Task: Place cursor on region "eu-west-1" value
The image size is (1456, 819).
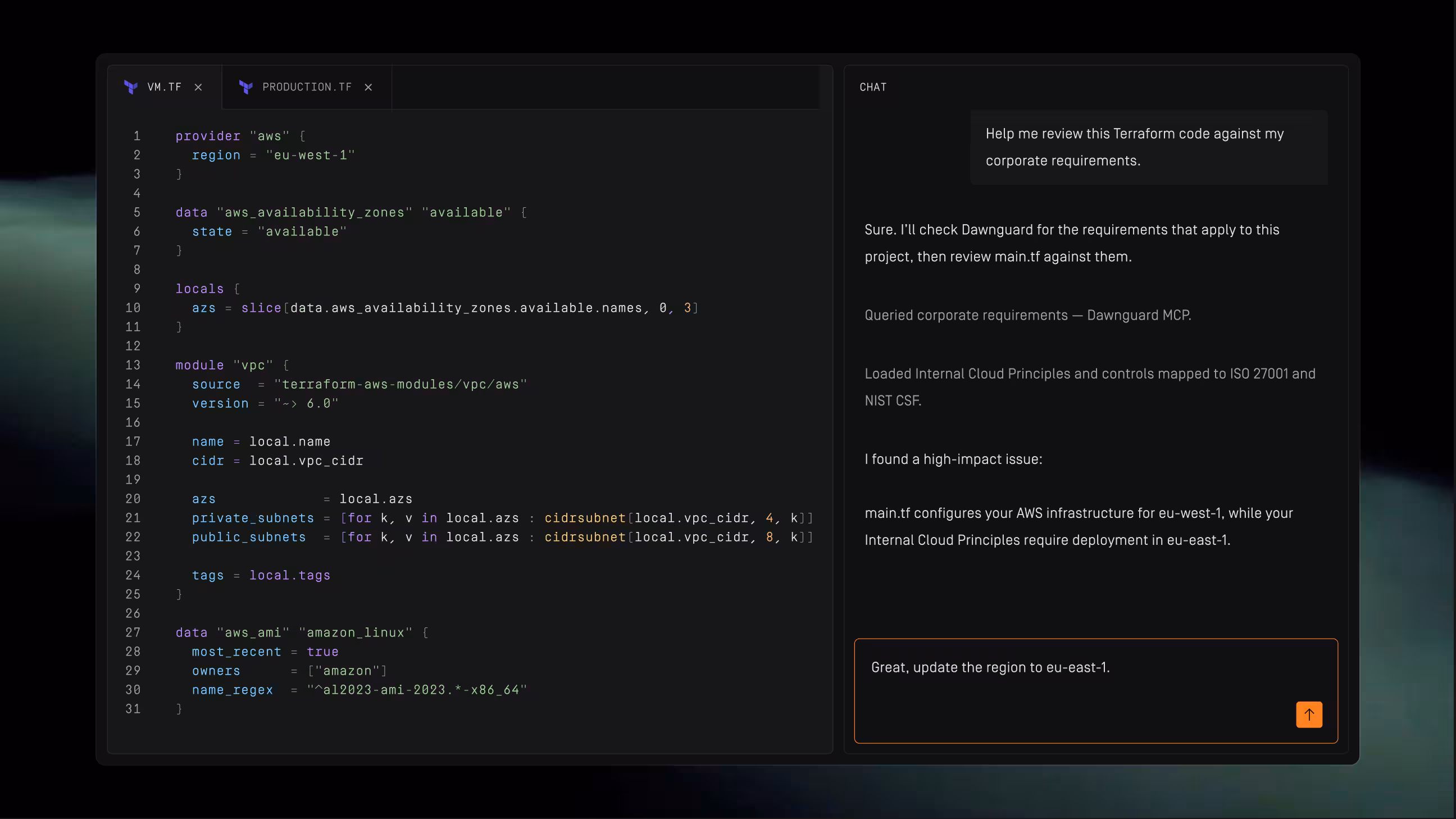Action: [x=310, y=155]
